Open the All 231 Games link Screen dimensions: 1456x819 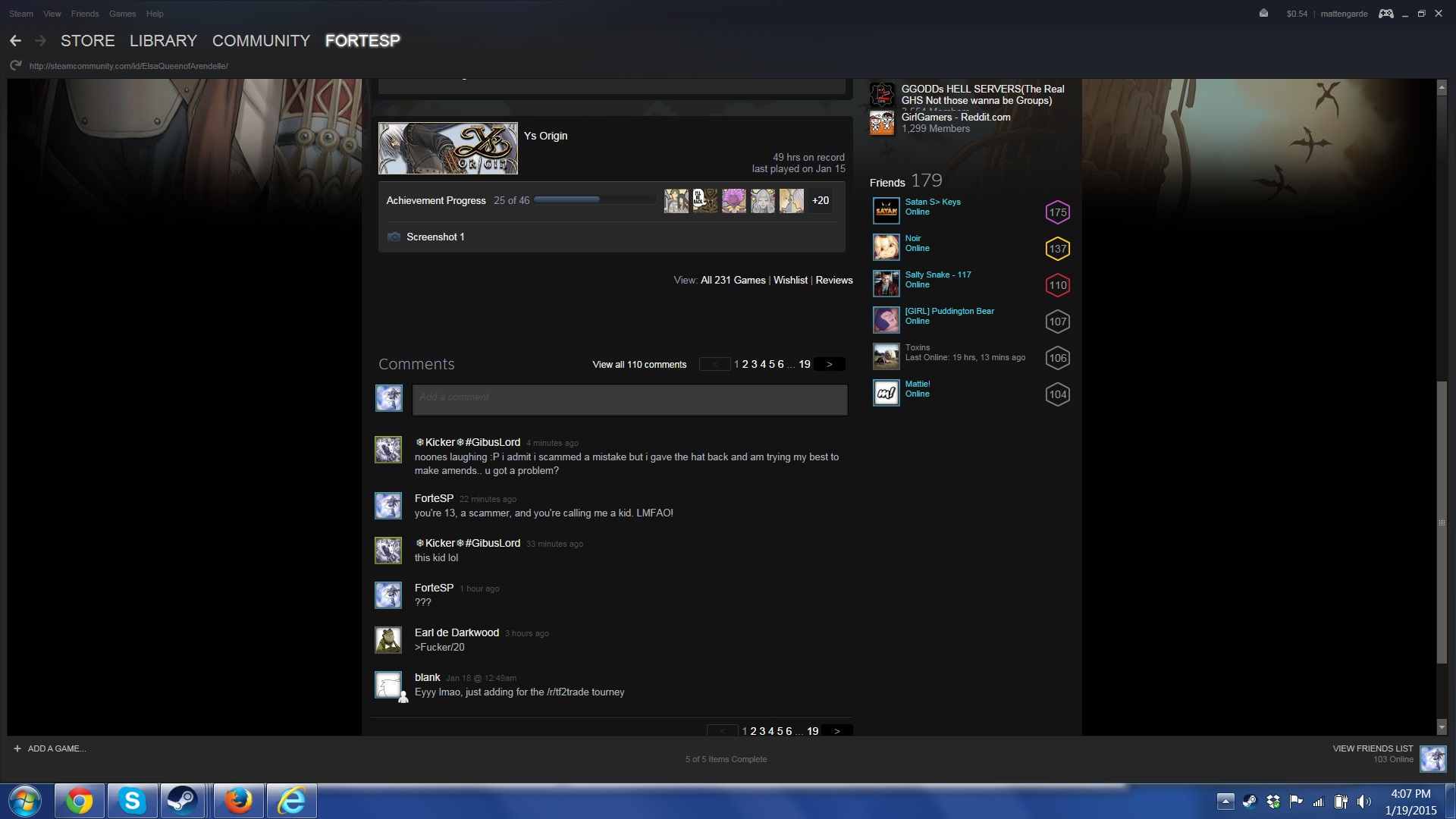pyautogui.click(x=733, y=281)
